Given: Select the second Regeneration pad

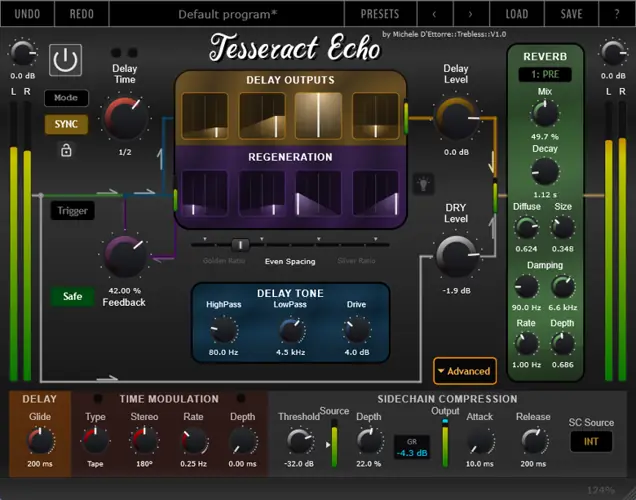Looking at the screenshot, I should [262, 193].
